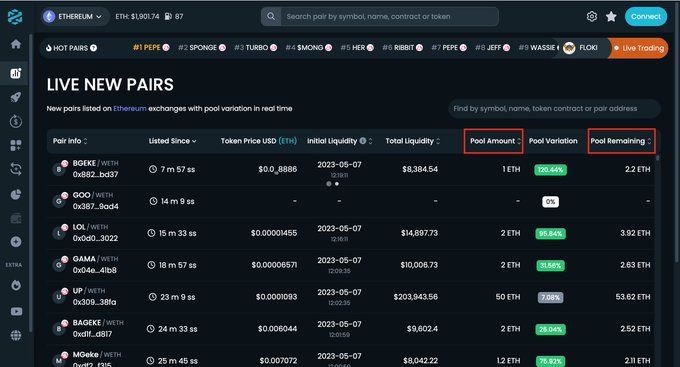
Task: Open settings gear icon in header
Action: pos(592,16)
